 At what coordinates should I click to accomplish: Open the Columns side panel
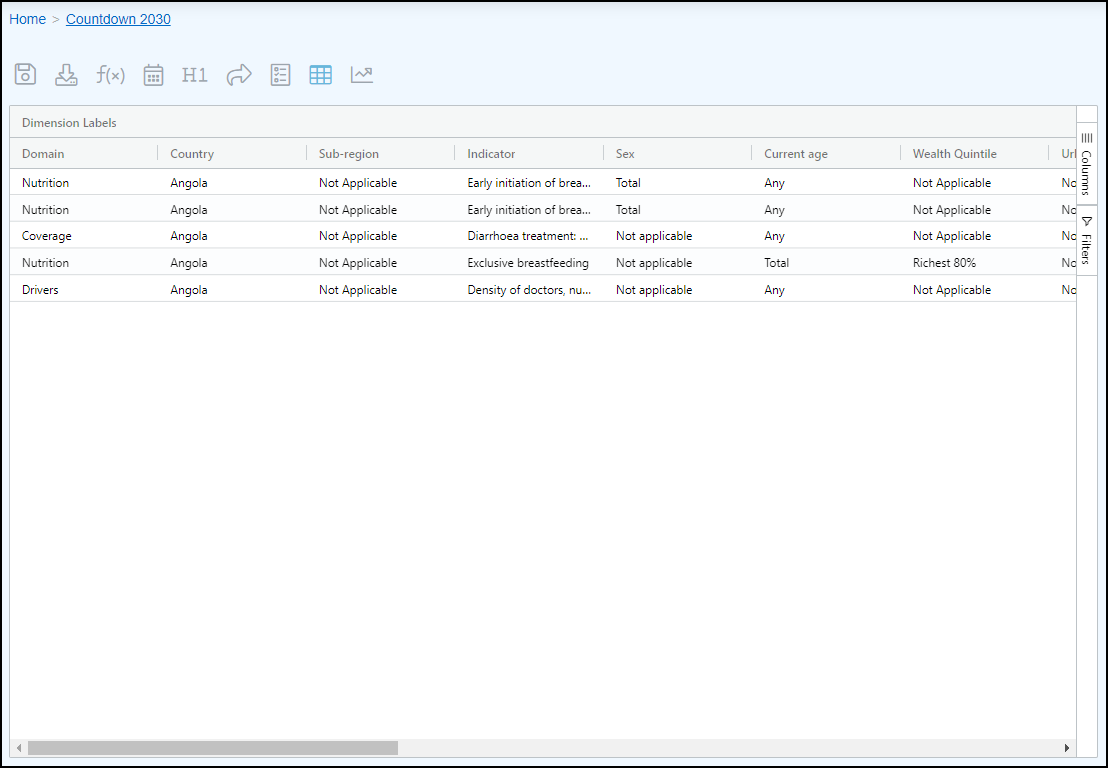coord(1086,164)
